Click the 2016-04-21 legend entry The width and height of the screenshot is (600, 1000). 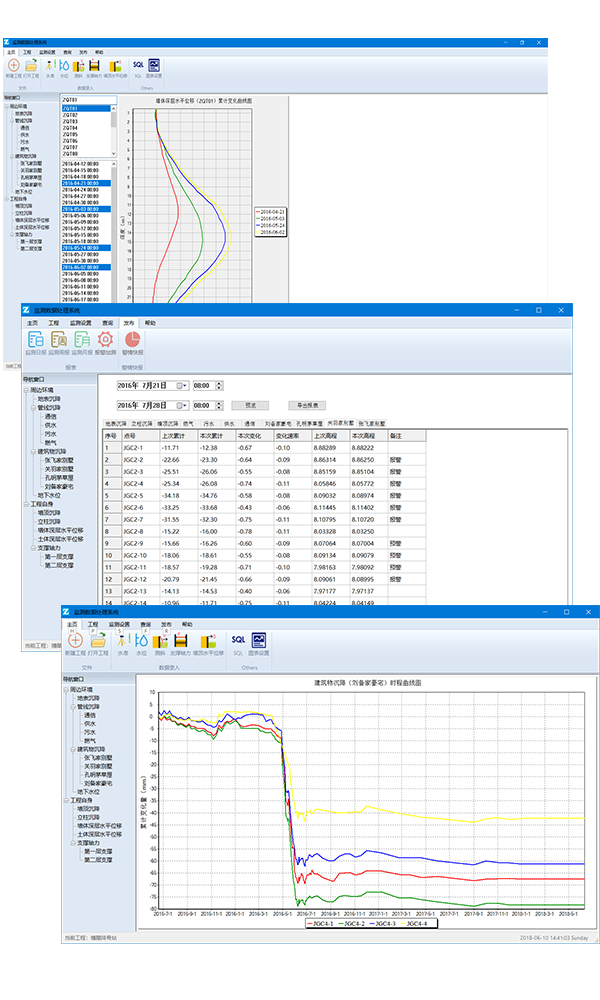point(271,212)
